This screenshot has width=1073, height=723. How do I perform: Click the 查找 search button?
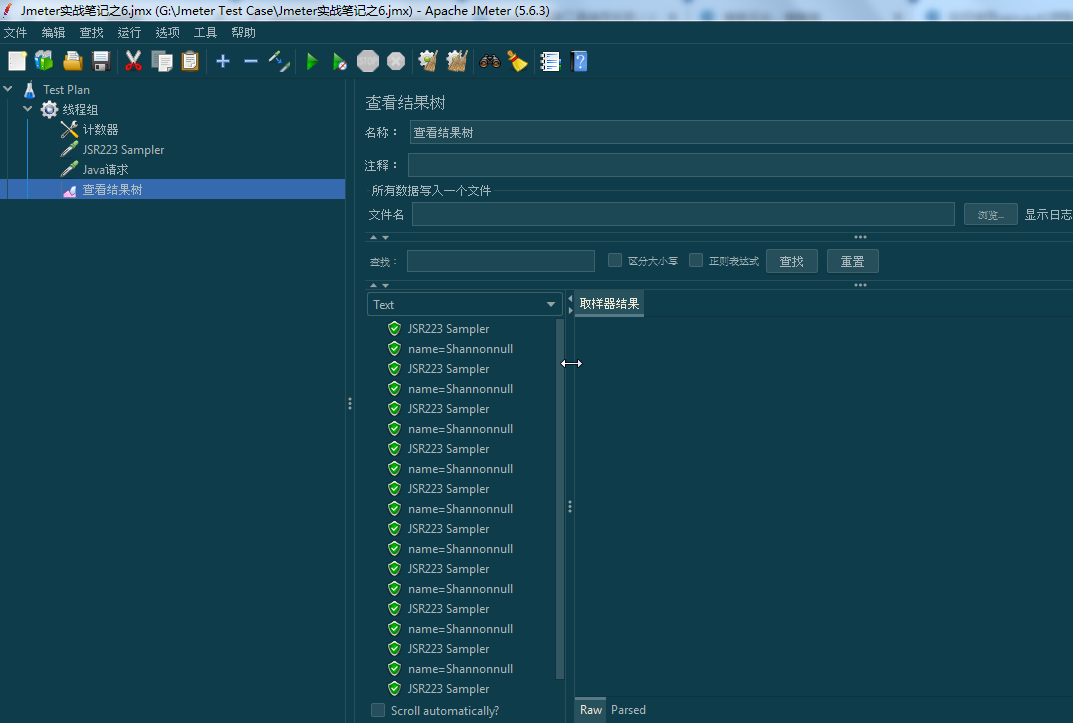click(x=792, y=261)
